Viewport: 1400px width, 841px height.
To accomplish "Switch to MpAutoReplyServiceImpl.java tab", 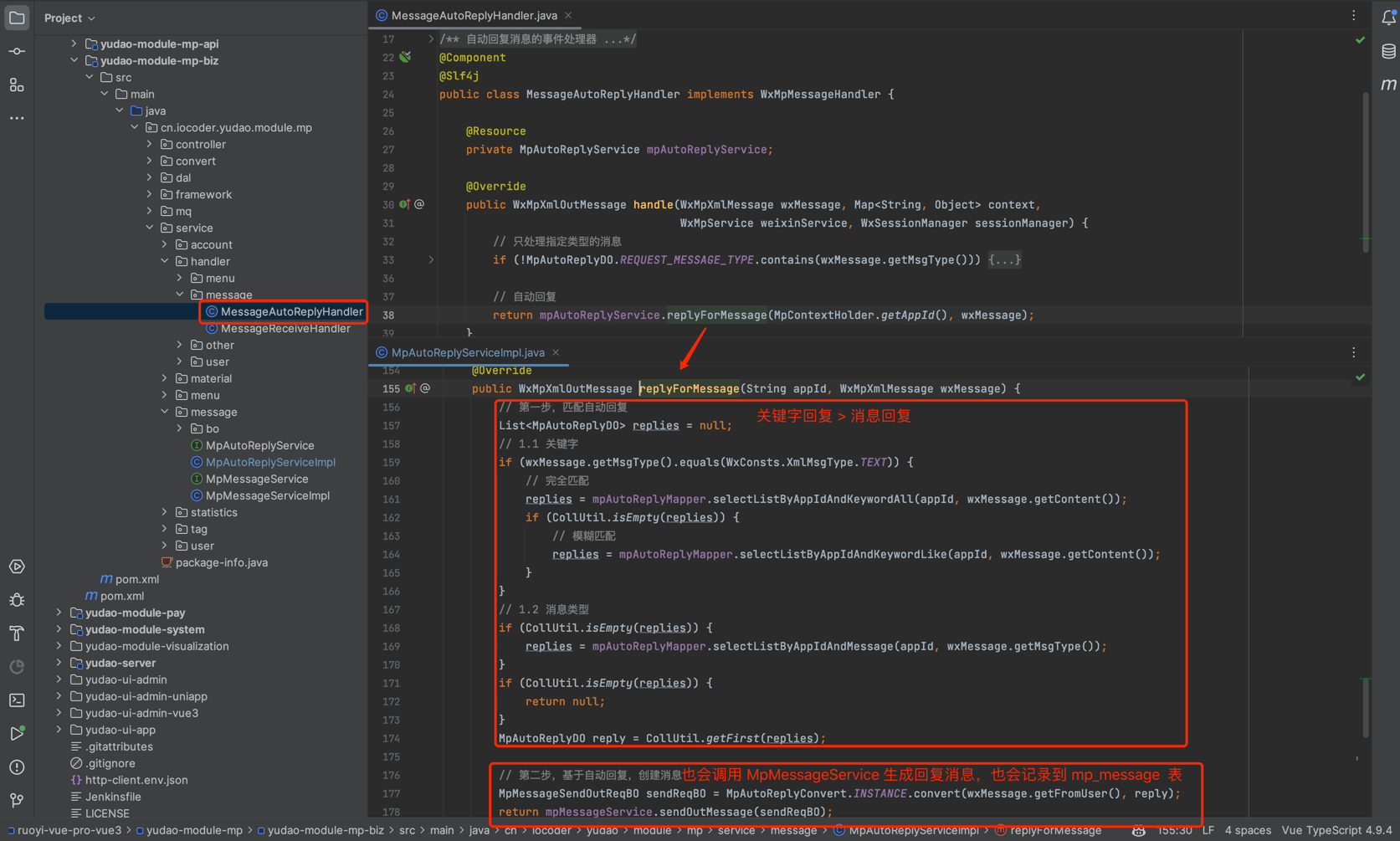I will point(467,352).
